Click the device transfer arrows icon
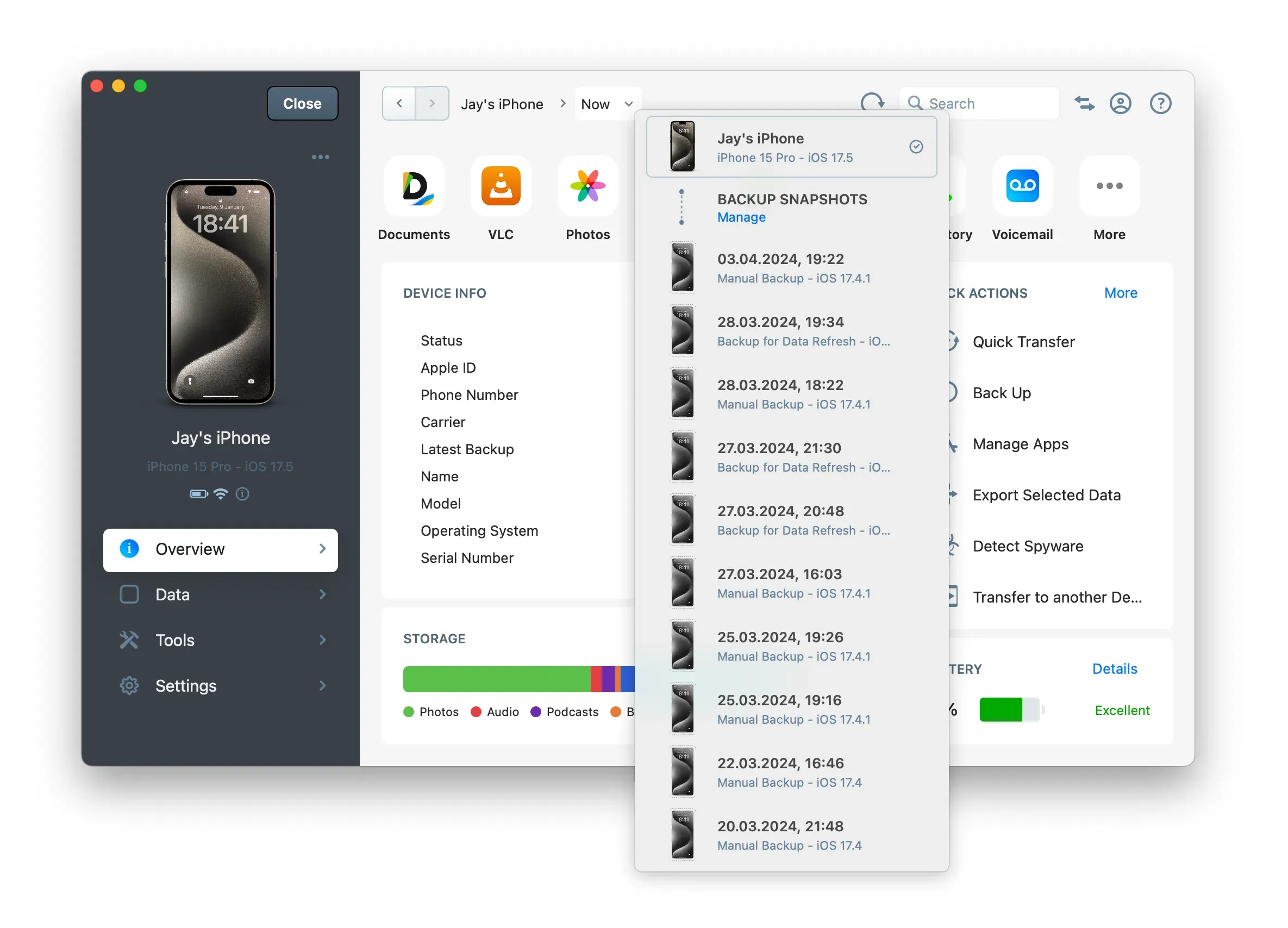 tap(1084, 103)
